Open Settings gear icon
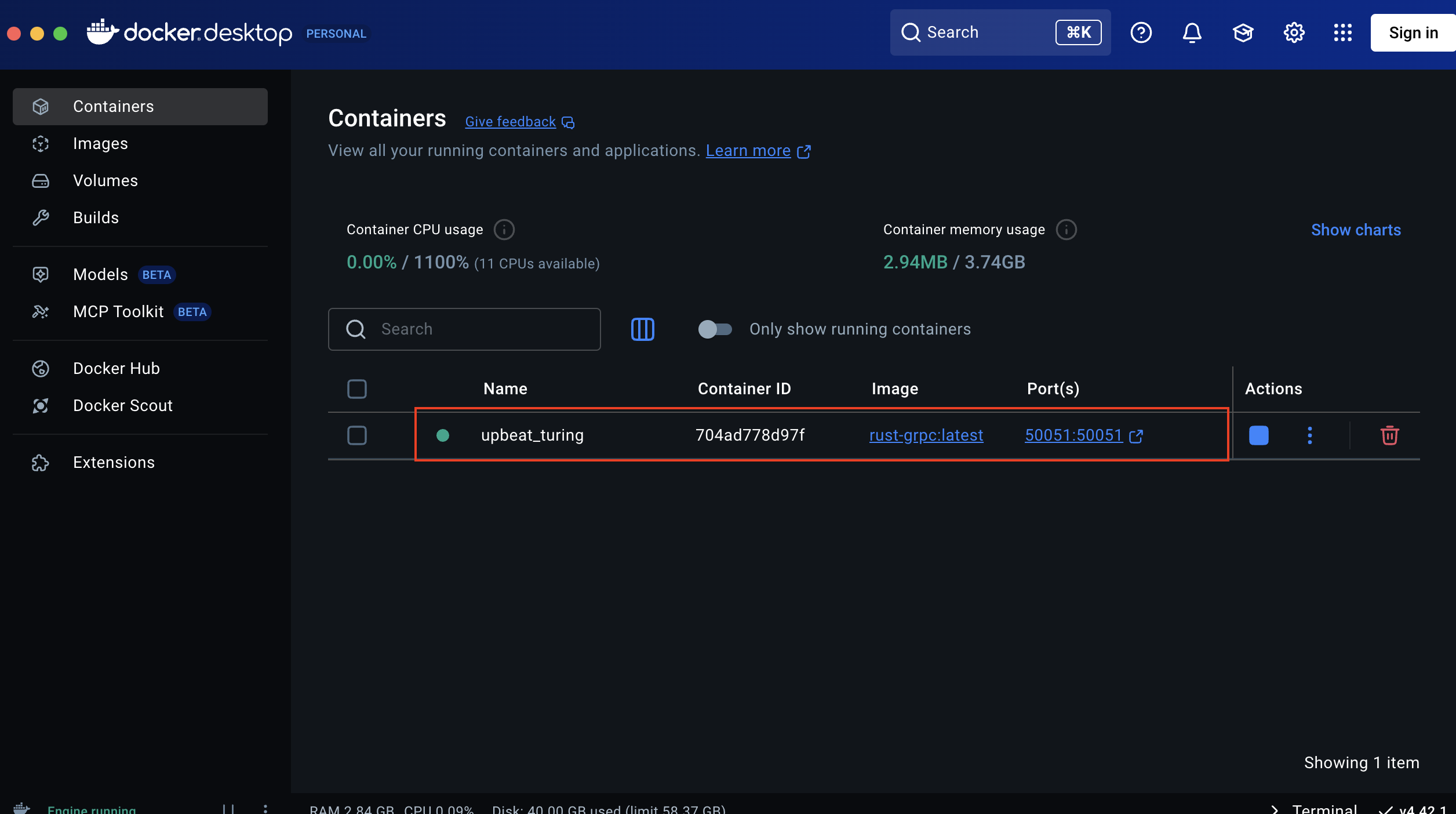The height and width of the screenshot is (814, 1456). (x=1294, y=32)
